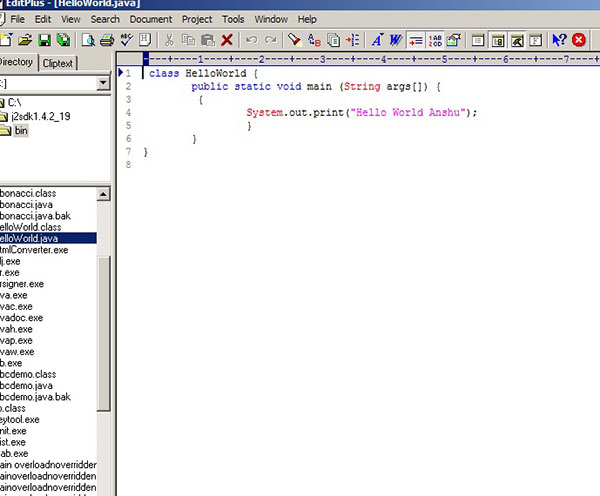Open the Search menu

pos(105,19)
